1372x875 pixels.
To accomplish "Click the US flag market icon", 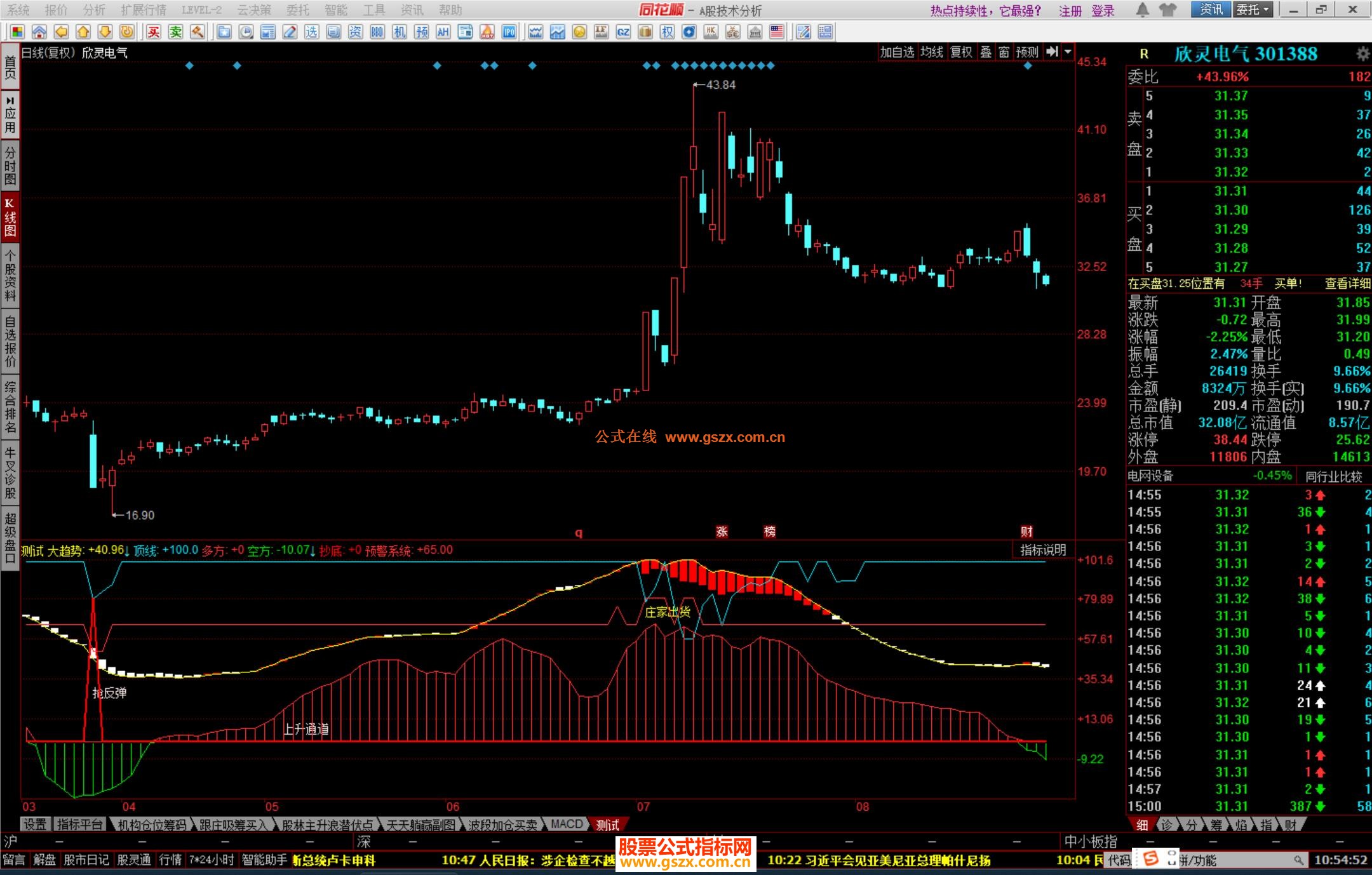I will pos(776,32).
